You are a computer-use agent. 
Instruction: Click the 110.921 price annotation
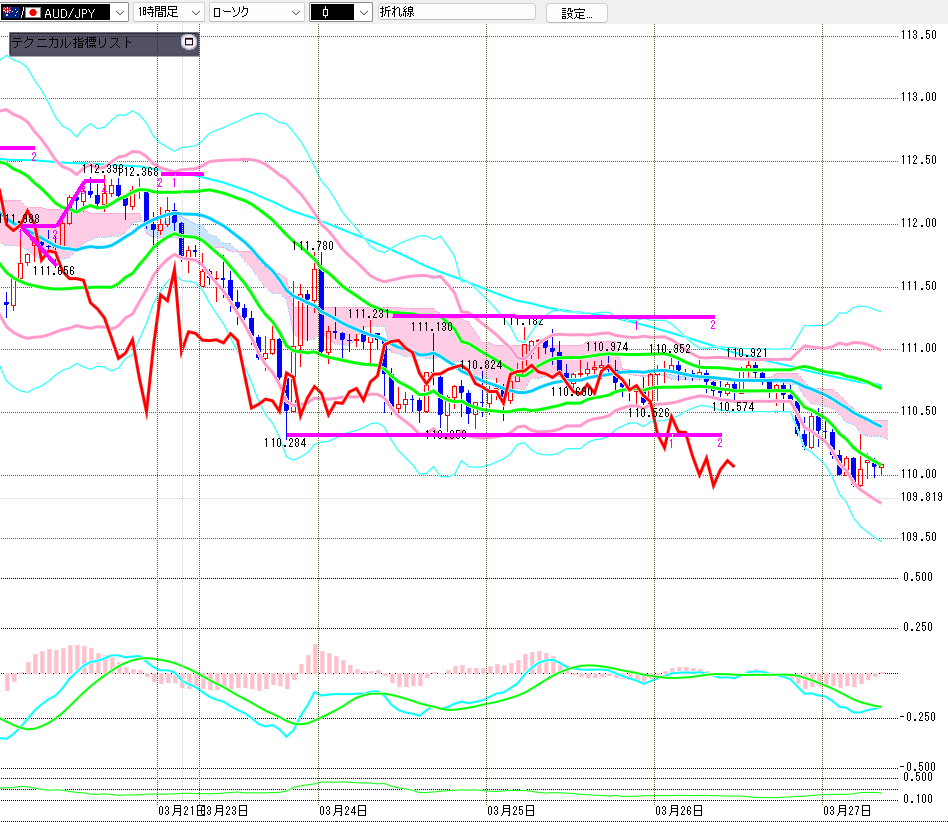coord(746,353)
